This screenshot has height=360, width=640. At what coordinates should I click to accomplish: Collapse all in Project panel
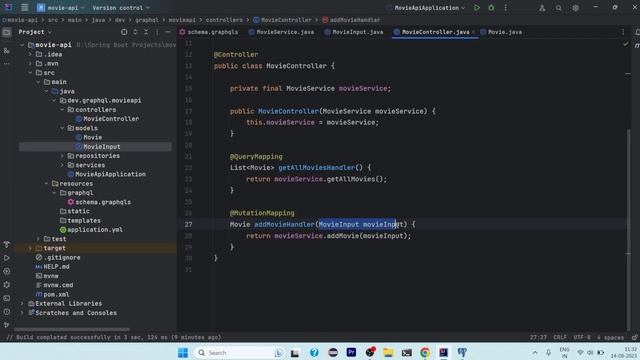pos(146,32)
